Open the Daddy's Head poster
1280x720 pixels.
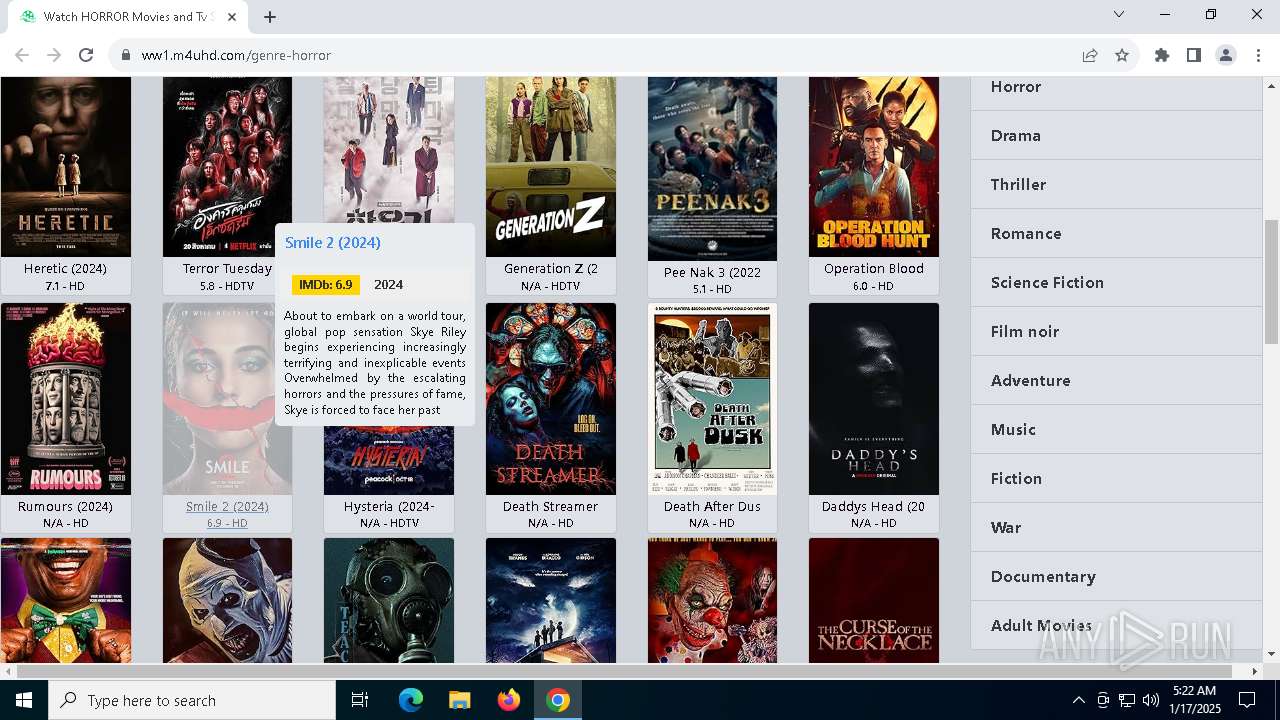click(x=874, y=399)
